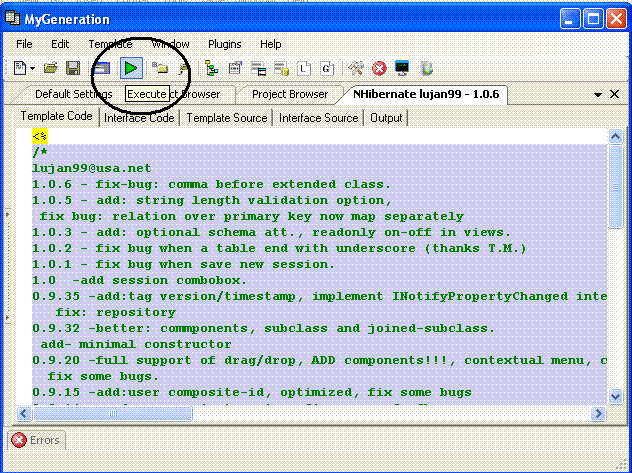Image resolution: width=632 pixels, height=473 pixels.
Task: Switch to the Template Source tab
Action: [x=227, y=118]
